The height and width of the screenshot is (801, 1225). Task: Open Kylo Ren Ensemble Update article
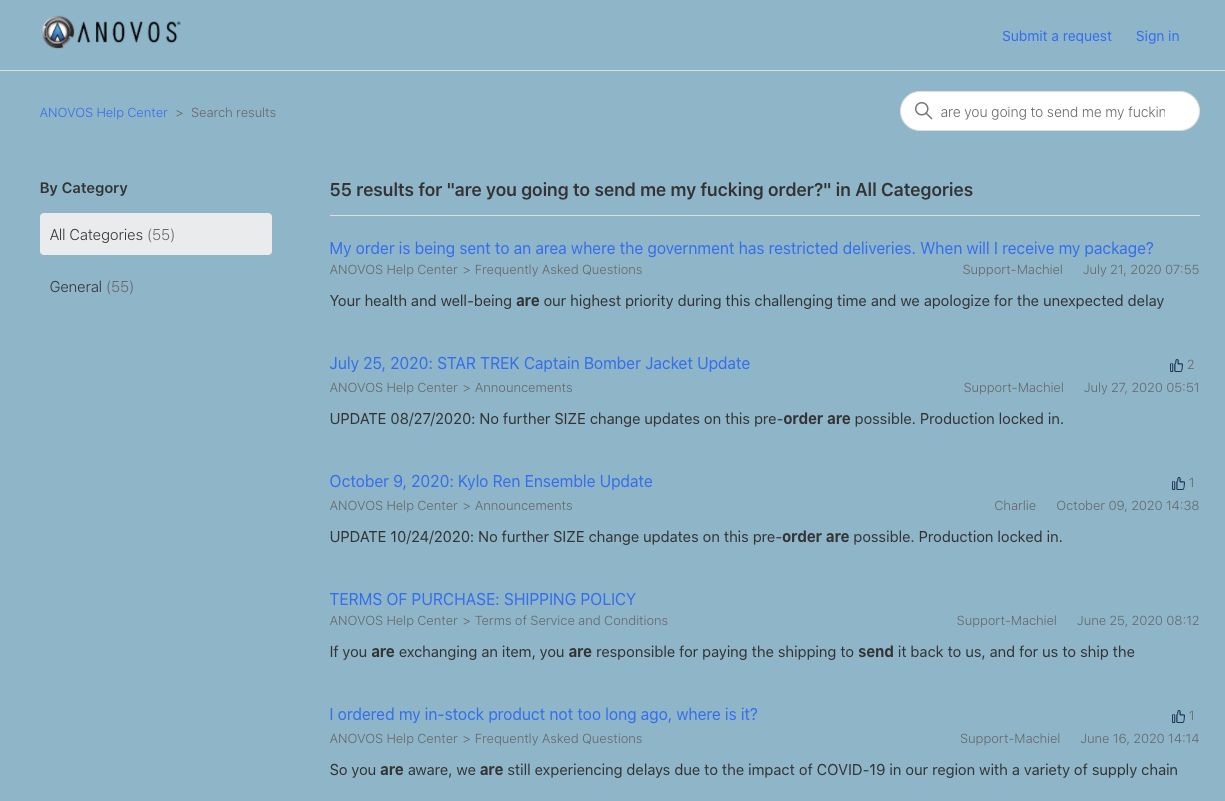pos(491,481)
